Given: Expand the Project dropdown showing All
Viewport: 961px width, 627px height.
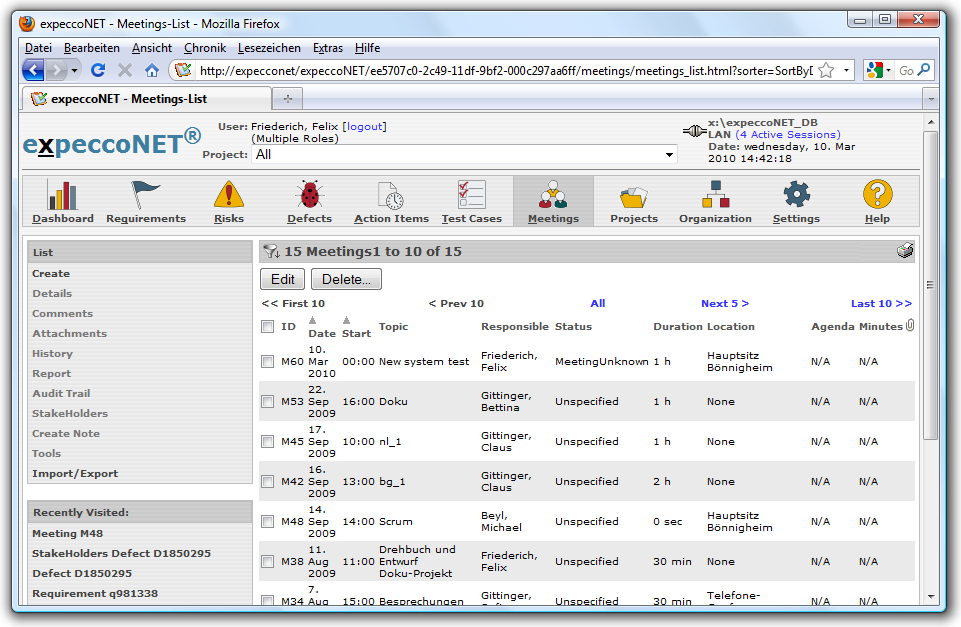Looking at the screenshot, I should [x=669, y=155].
